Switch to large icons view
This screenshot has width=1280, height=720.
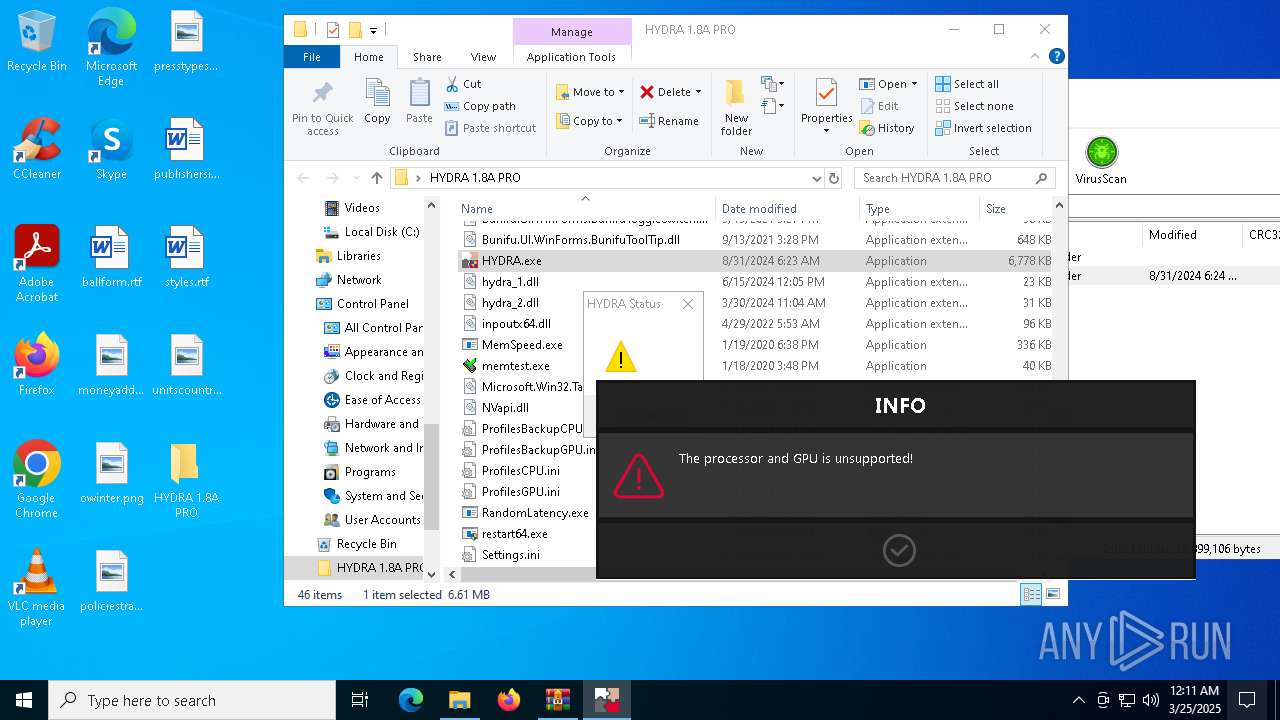click(1052, 594)
